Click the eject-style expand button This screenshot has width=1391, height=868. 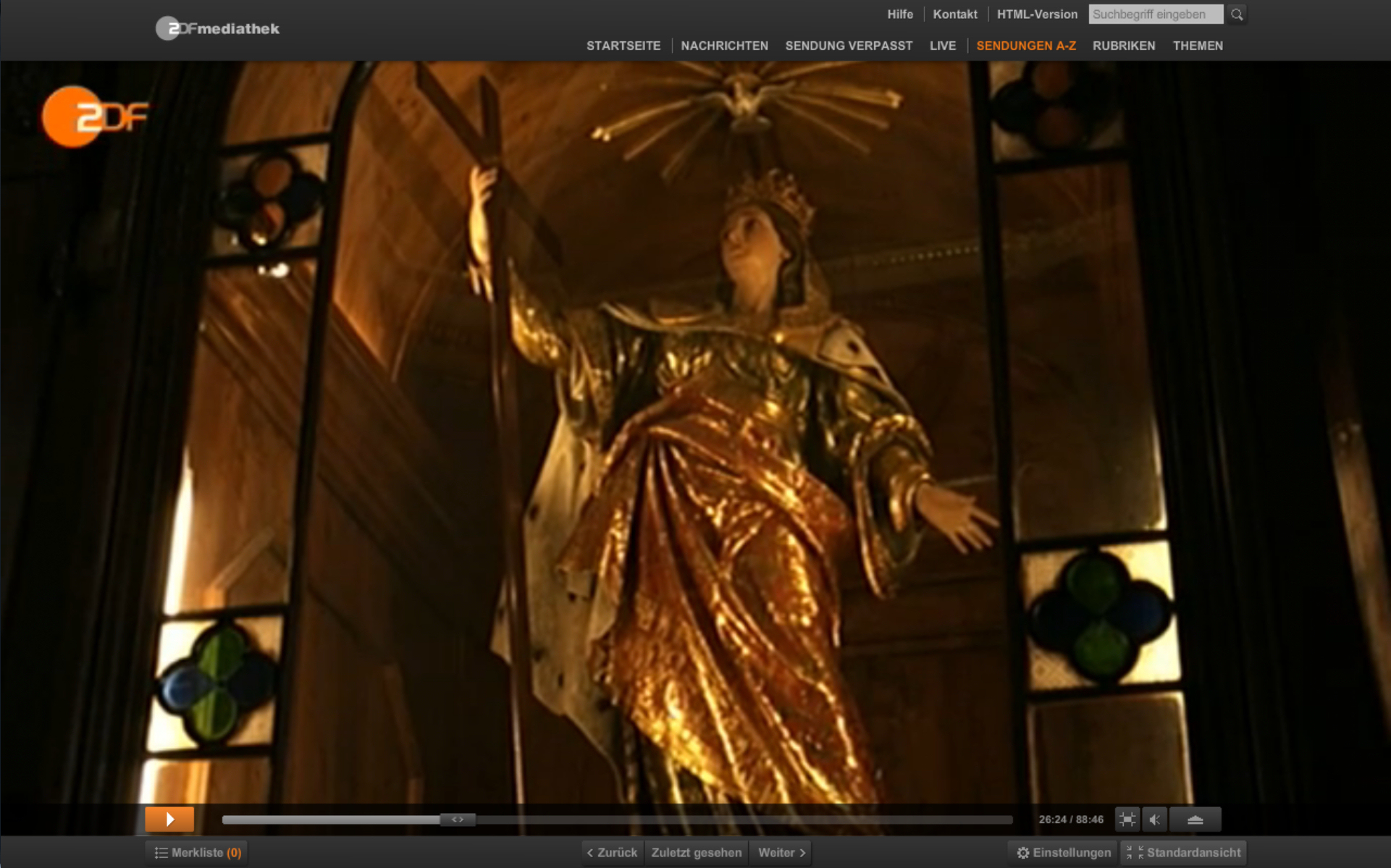point(1195,819)
